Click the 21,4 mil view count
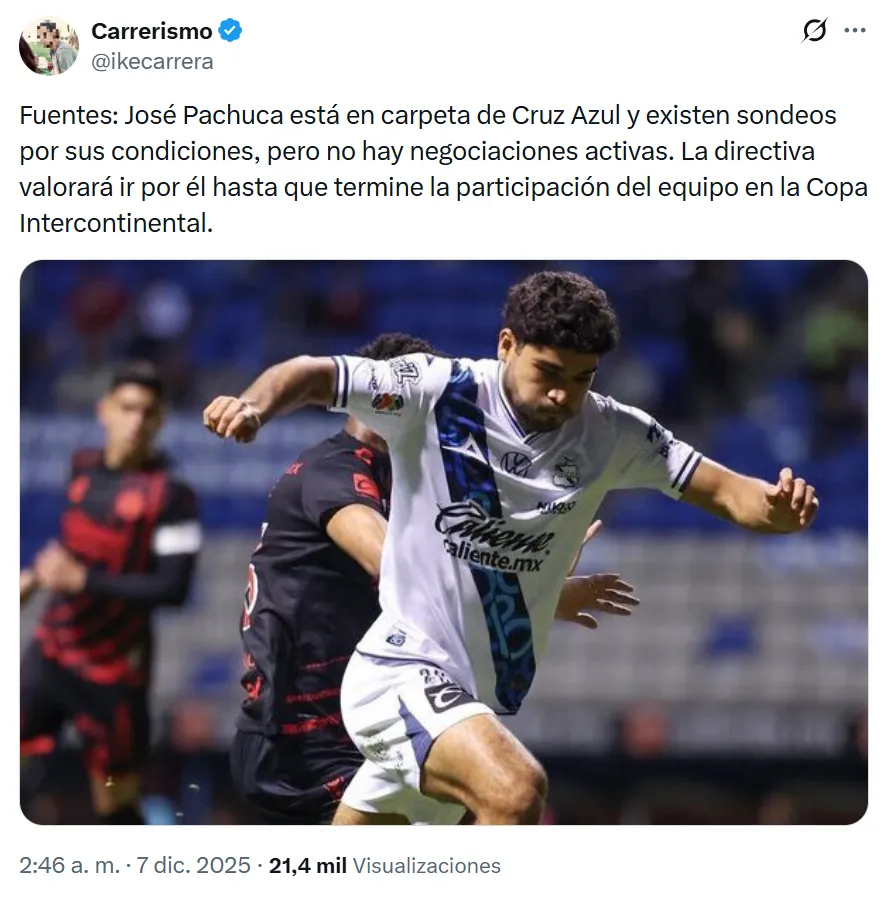Viewport: 880px width, 898px height. [x=307, y=865]
